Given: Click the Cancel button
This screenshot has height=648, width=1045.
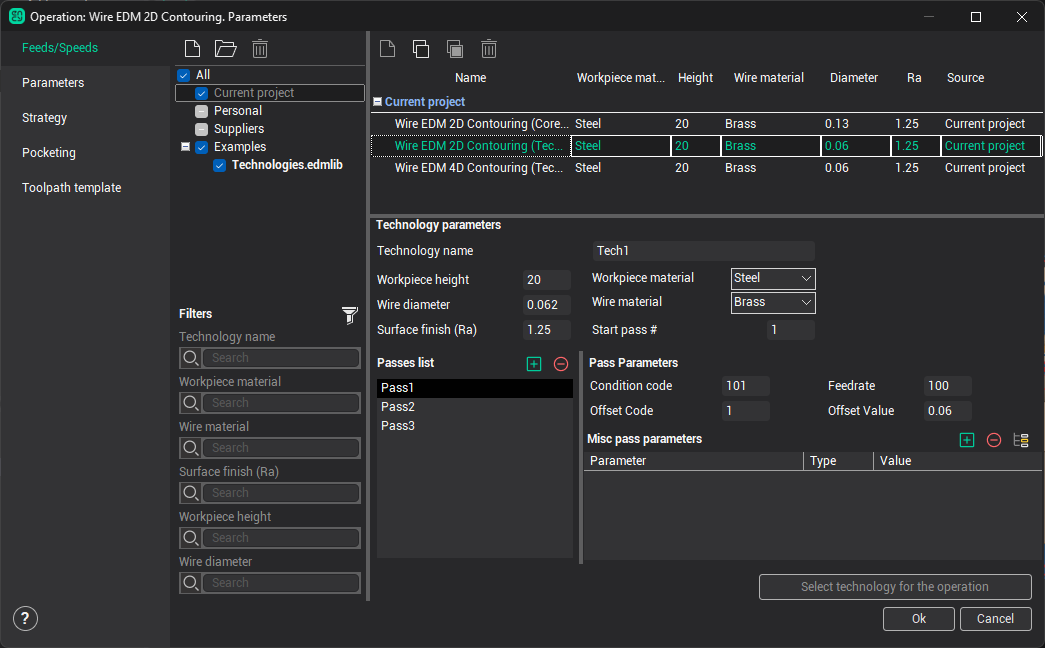Looking at the screenshot, I should coord(995,619).
